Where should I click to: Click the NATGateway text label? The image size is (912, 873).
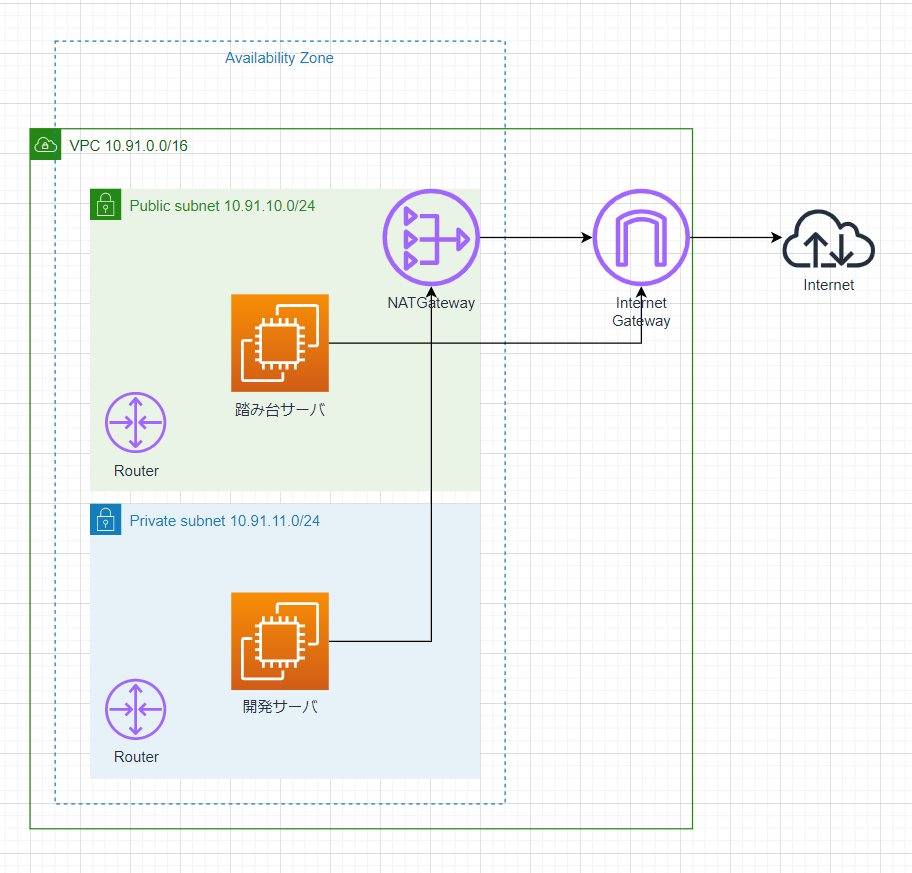pyautogui.click(x=431, y=302)
